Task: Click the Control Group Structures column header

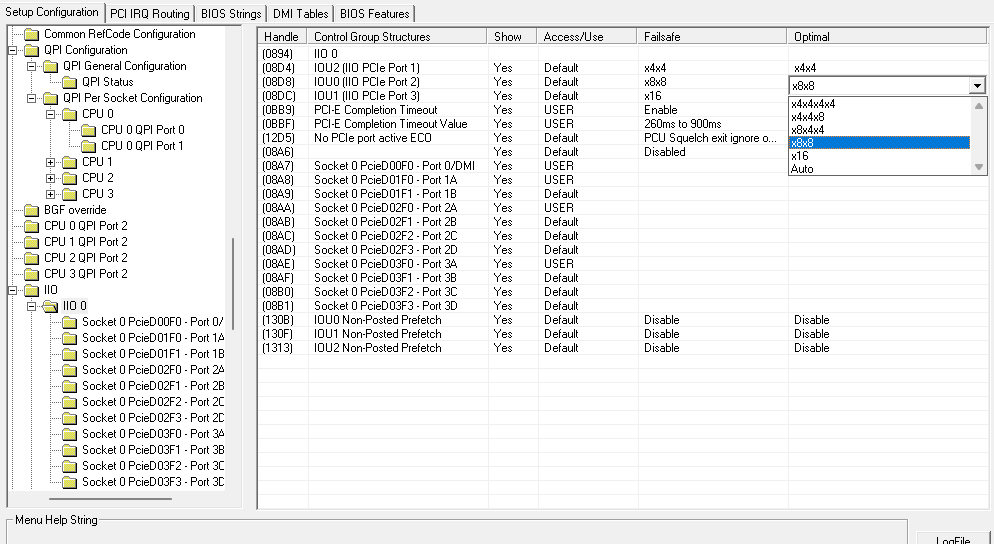Action: point(397,37)
